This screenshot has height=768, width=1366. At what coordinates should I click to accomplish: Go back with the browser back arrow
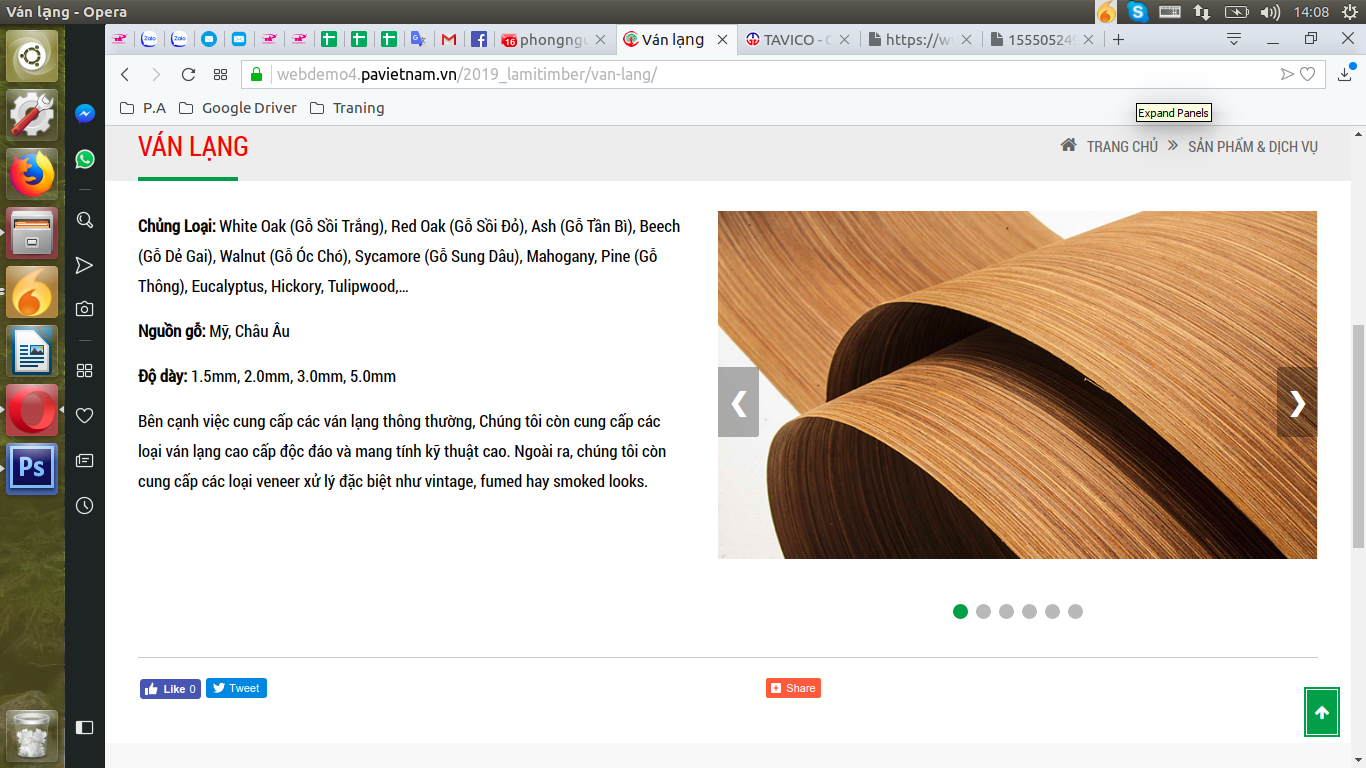(x=125, y=74)
